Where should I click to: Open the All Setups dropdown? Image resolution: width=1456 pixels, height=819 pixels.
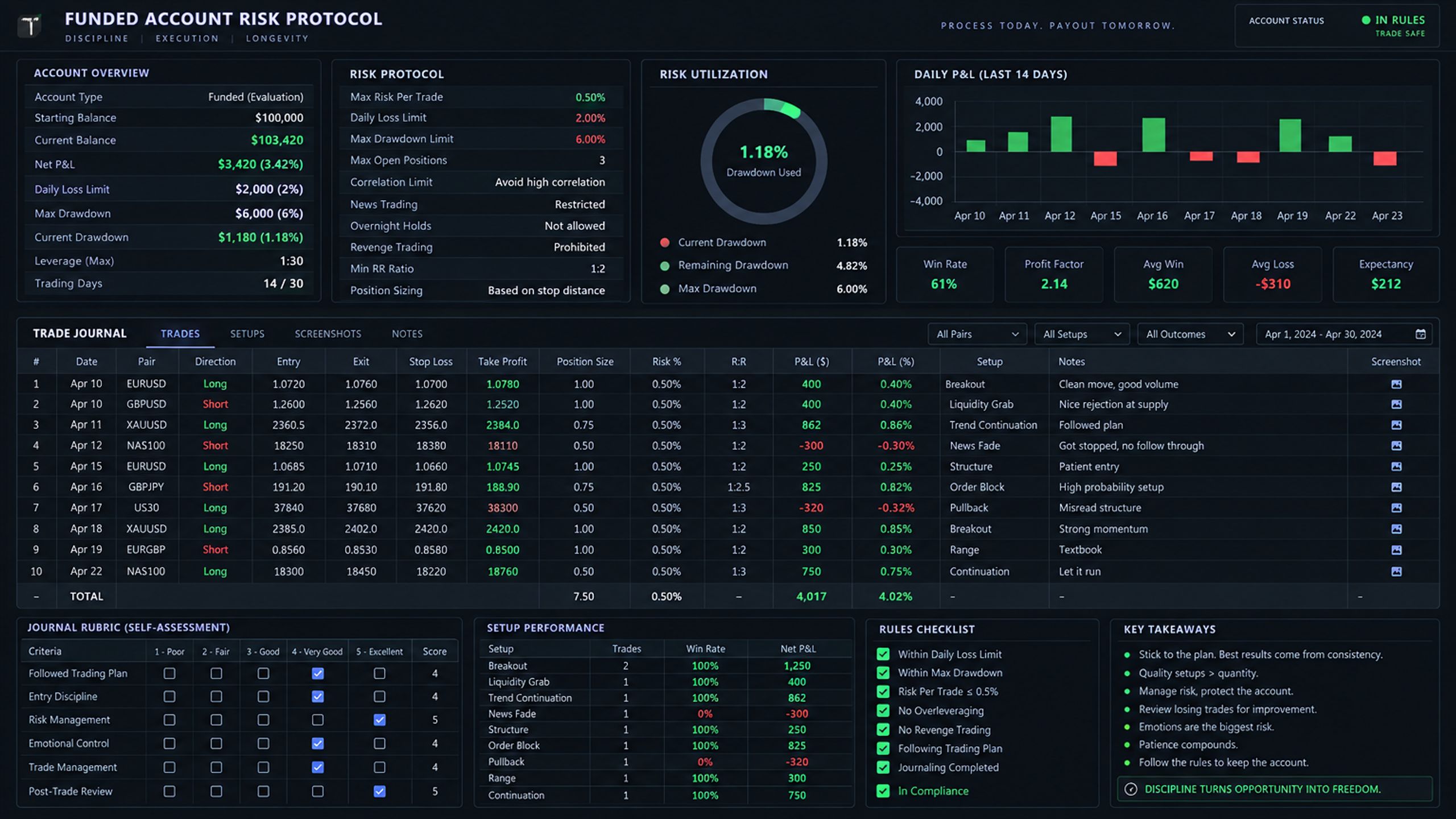1082,334
